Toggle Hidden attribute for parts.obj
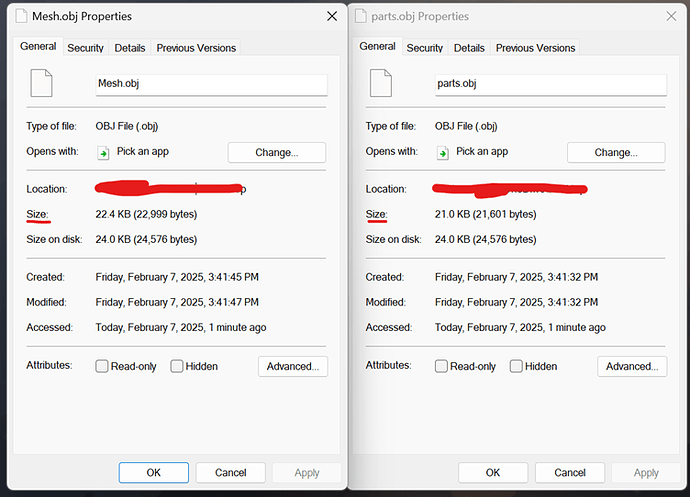Viewport: 690px width, 497px height. [516, 366]
